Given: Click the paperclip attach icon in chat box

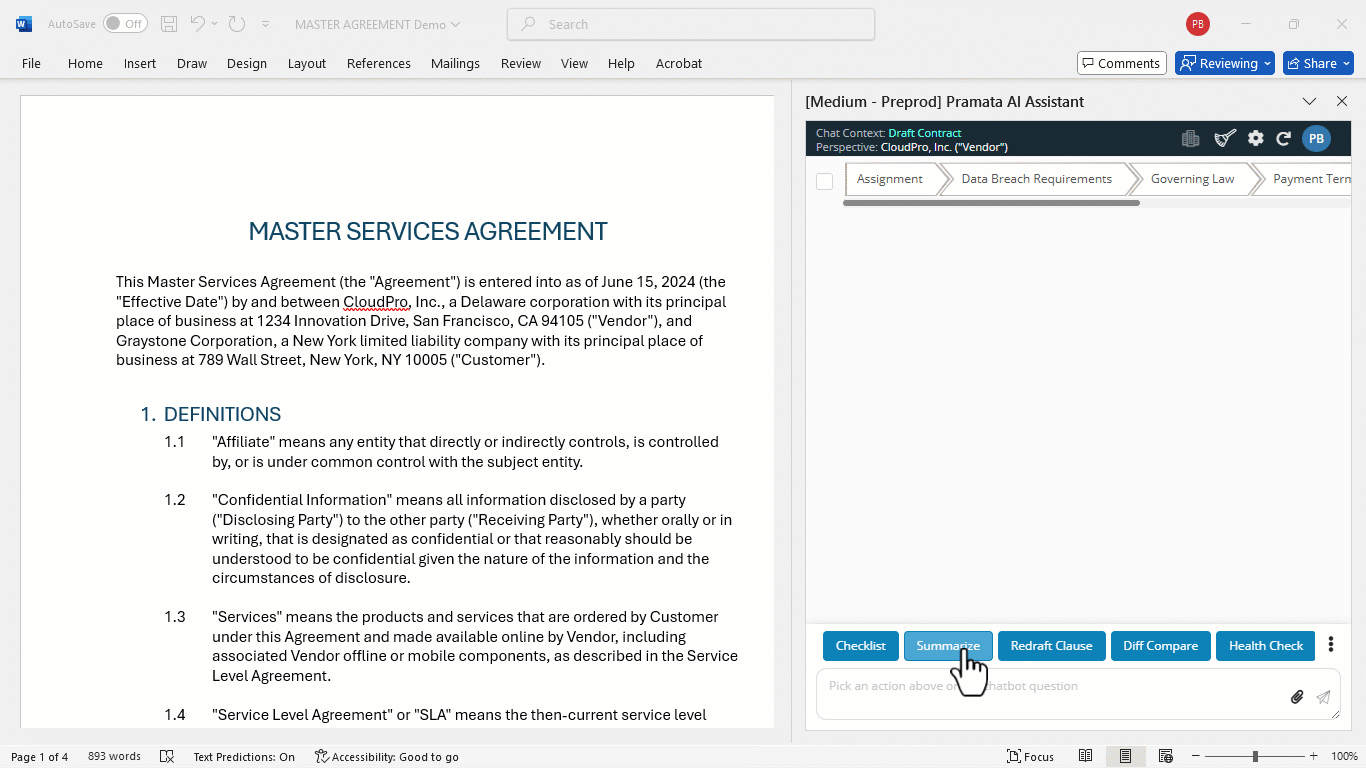Looking at the screenshot, I should (1297, 697).
